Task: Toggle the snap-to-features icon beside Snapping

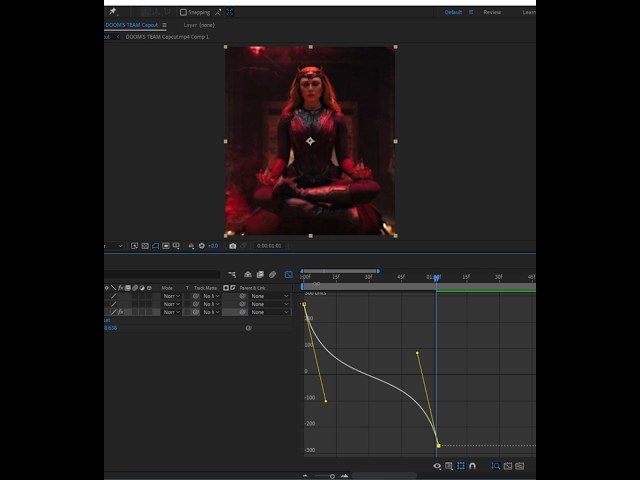Action: 230,12
